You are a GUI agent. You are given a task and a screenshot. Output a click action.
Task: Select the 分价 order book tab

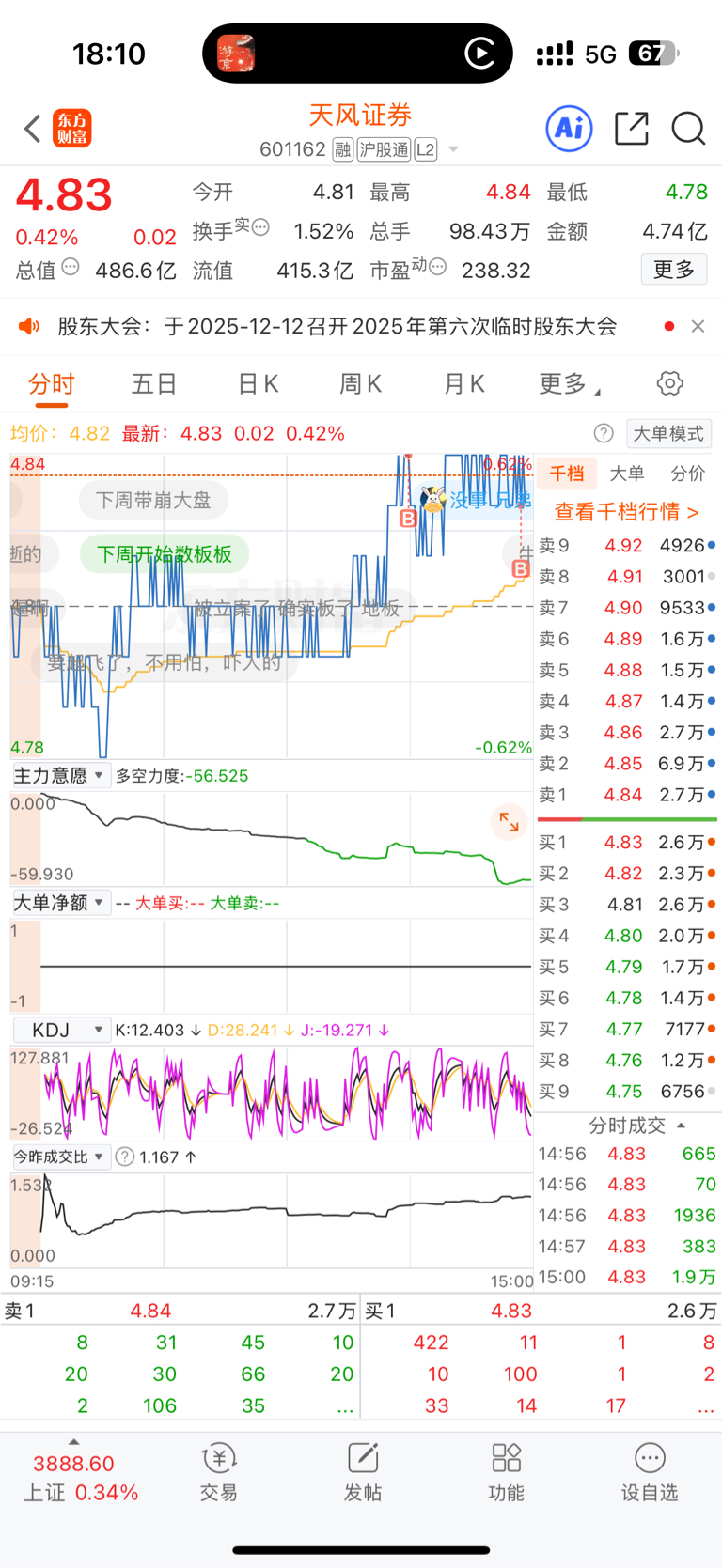(x=687, y=474)
